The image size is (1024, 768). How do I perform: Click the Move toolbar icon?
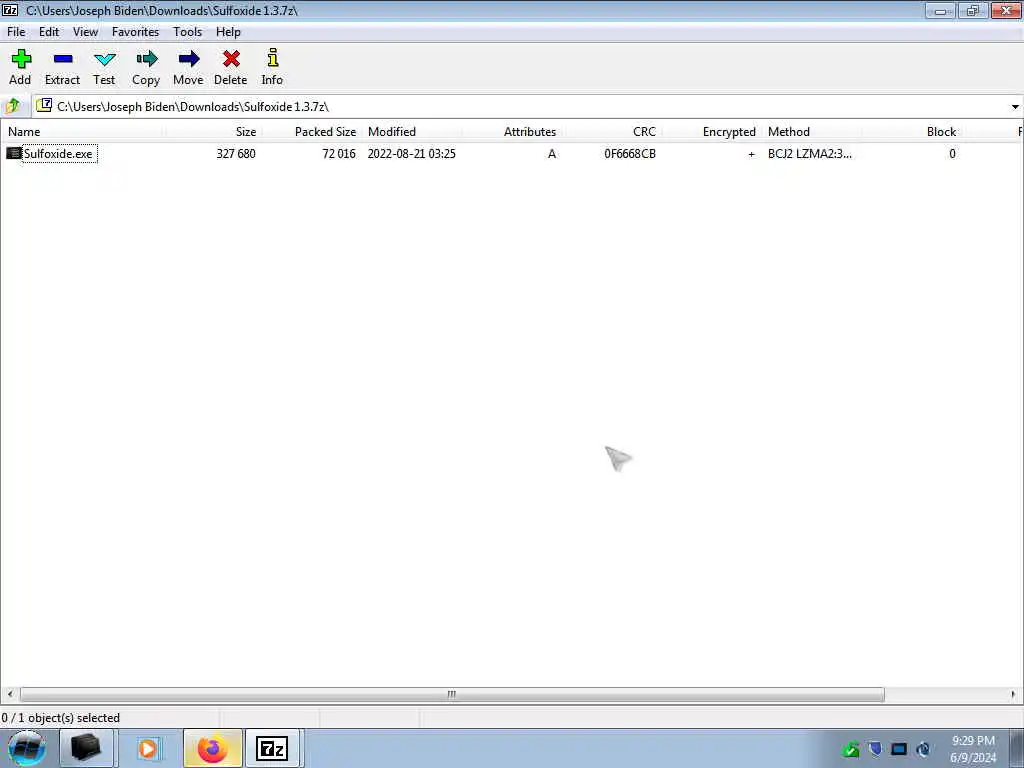(189, 59)
